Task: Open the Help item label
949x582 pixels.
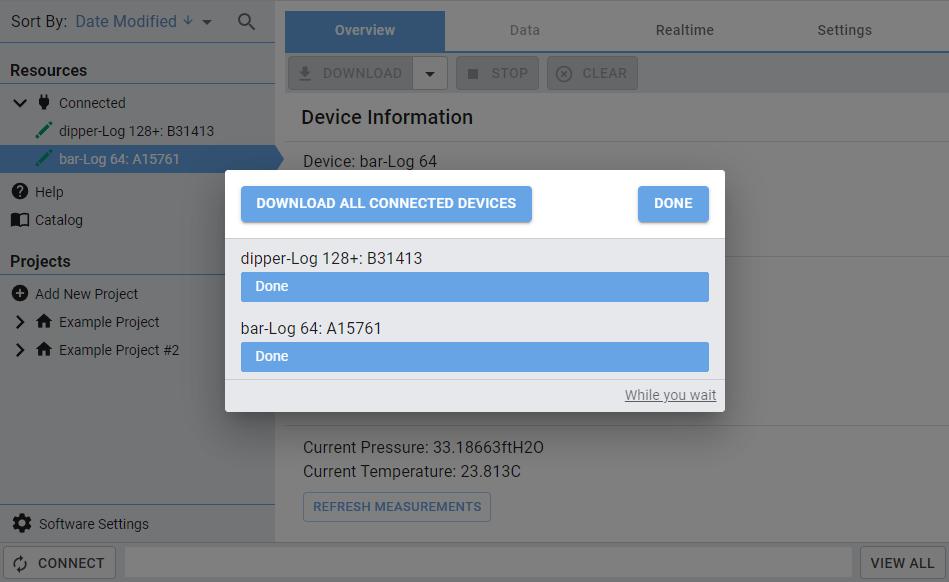Action: pyautogui.click(x=49, y=192)
